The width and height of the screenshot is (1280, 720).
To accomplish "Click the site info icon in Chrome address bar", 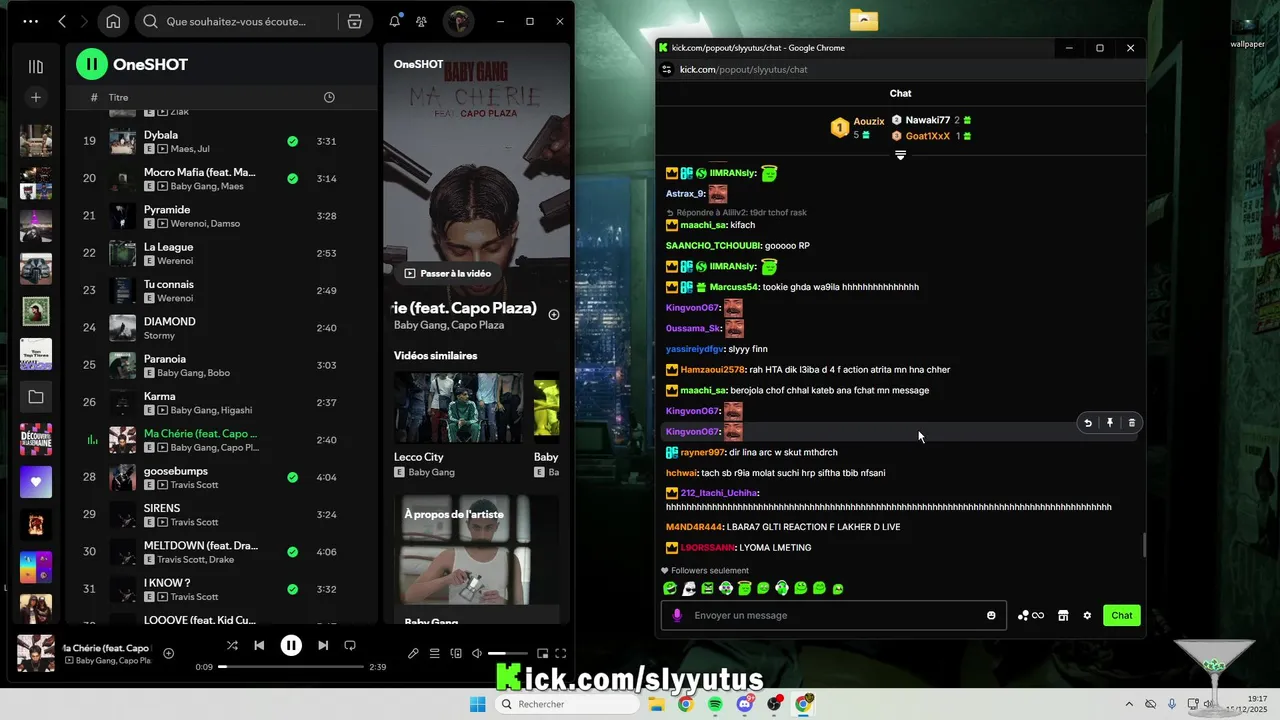I will coord(667,69).
